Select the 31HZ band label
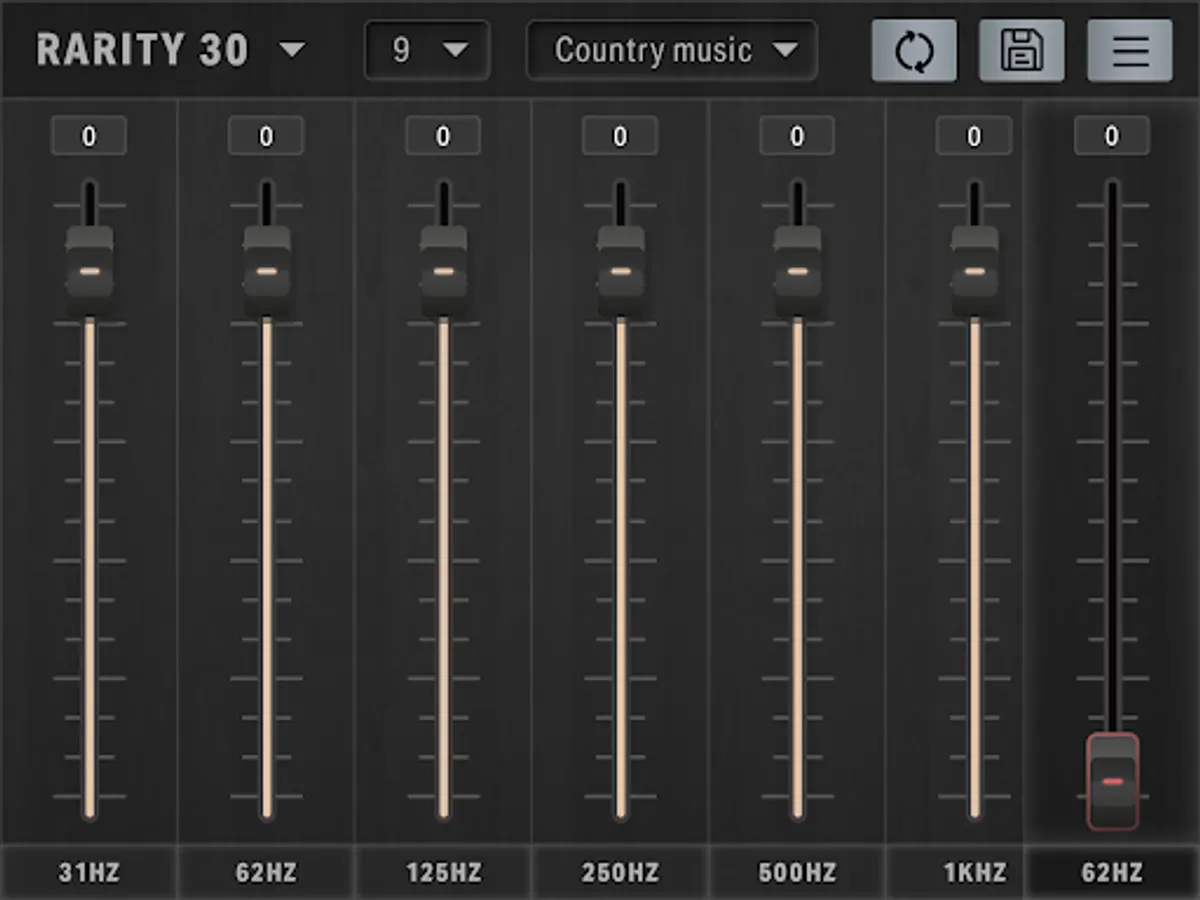 point(89,872)
